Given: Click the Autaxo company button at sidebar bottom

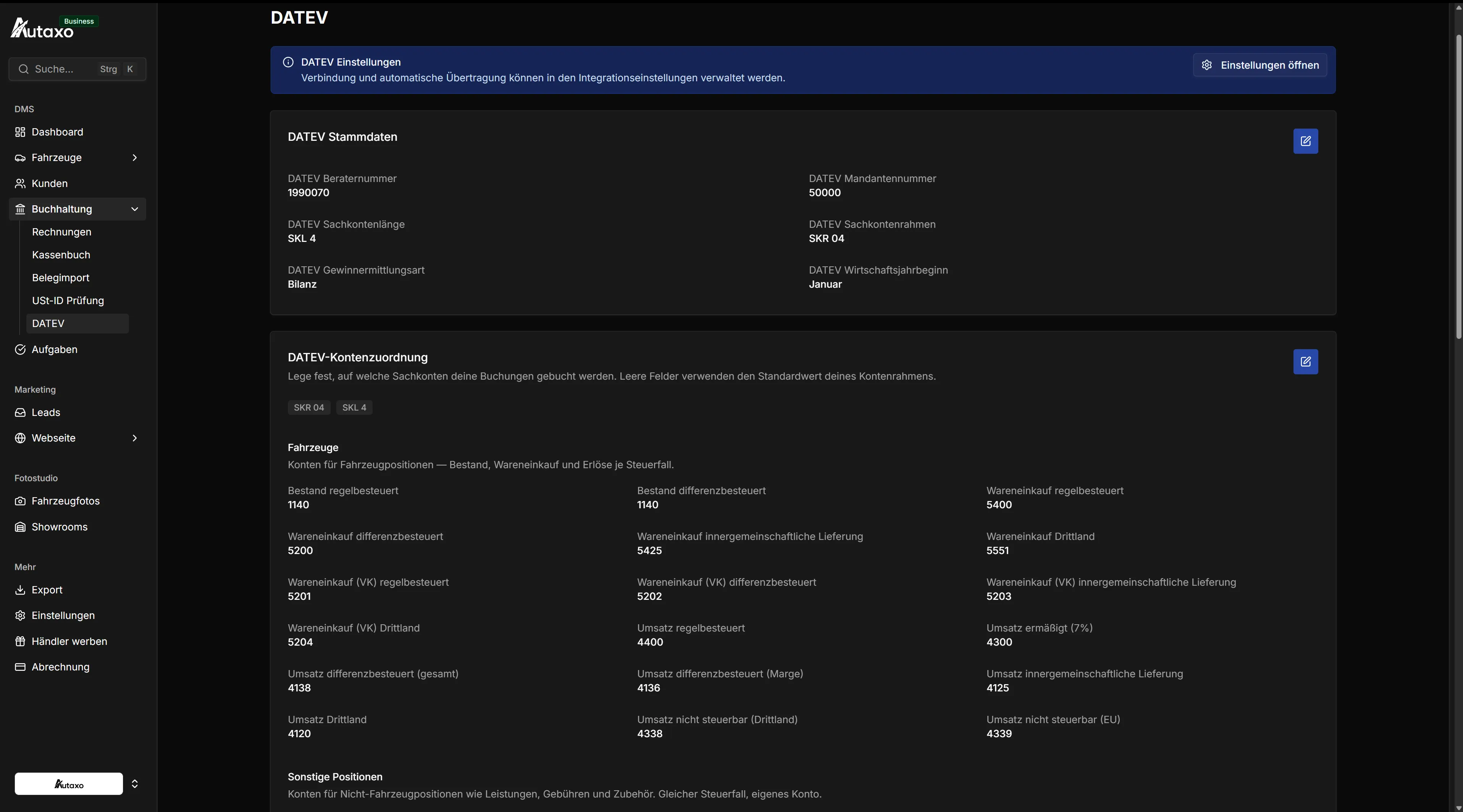Looking at the screenshot, I should pyautogui.click(x=69, y=784).
